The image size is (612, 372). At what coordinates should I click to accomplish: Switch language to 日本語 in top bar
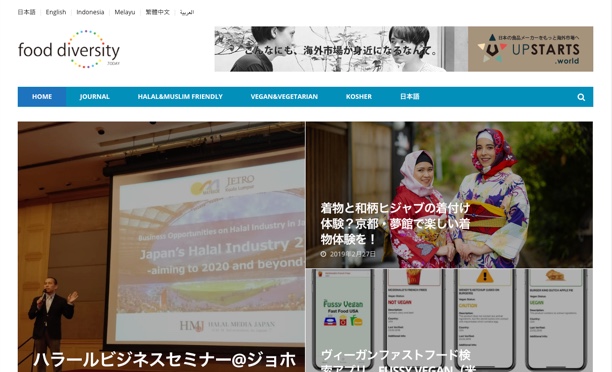click(27, 12)
